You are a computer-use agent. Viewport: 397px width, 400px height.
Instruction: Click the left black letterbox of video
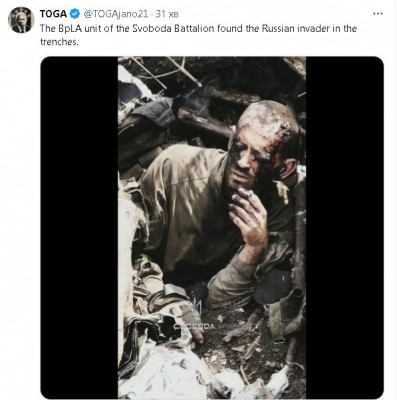[79, 227]
